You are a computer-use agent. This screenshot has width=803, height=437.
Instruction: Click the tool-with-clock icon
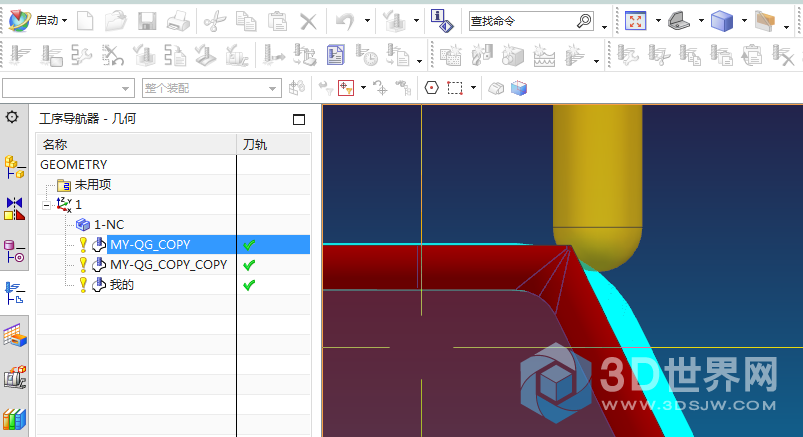tap(366, 55)
